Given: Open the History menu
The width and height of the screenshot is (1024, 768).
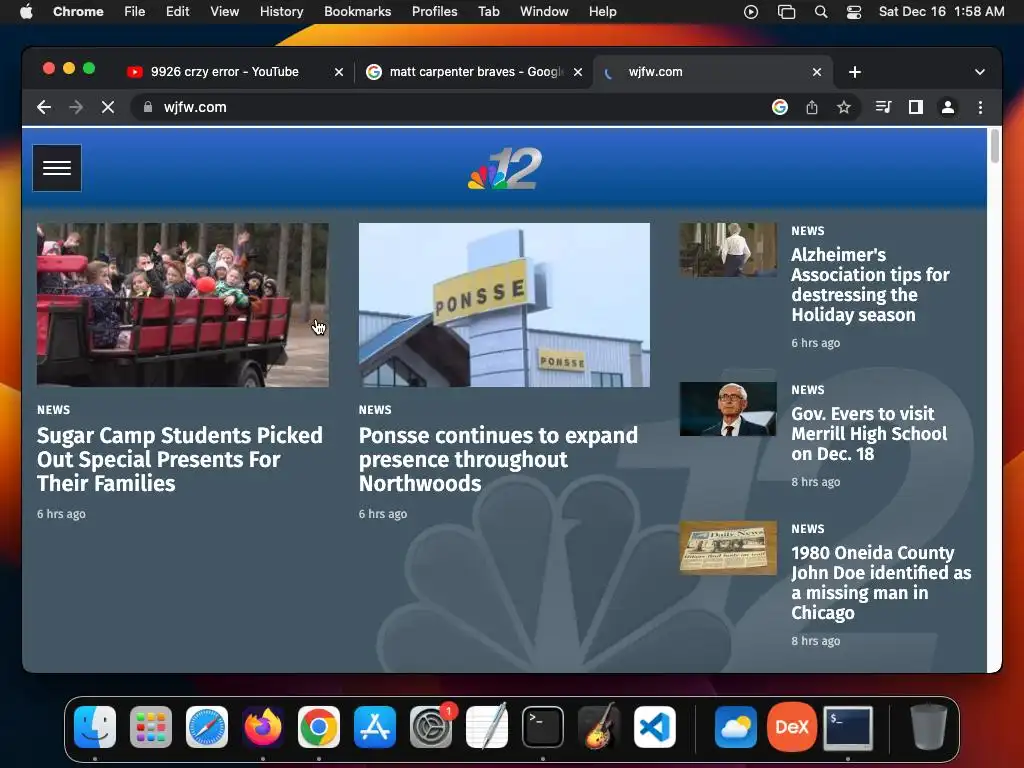Looking at the screenshot, I should [x=281, y=11].
